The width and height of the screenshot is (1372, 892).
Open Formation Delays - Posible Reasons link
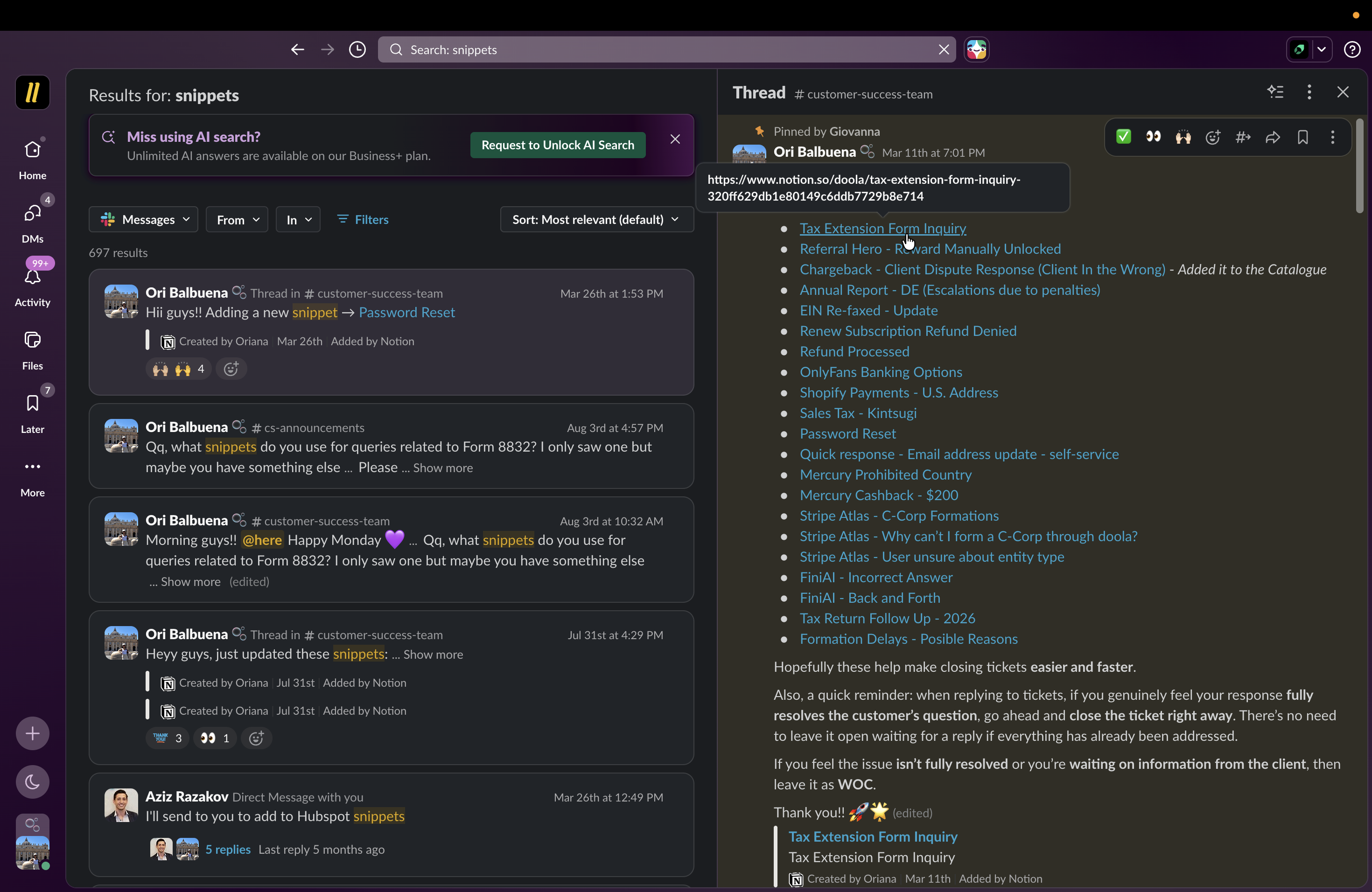tap(909, 639)
